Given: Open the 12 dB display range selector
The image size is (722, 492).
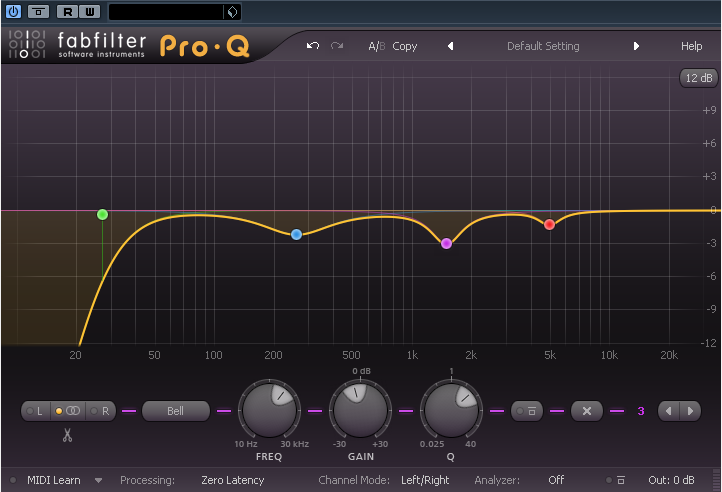Looking at the screenshot, I should click(x=699, y=78).
